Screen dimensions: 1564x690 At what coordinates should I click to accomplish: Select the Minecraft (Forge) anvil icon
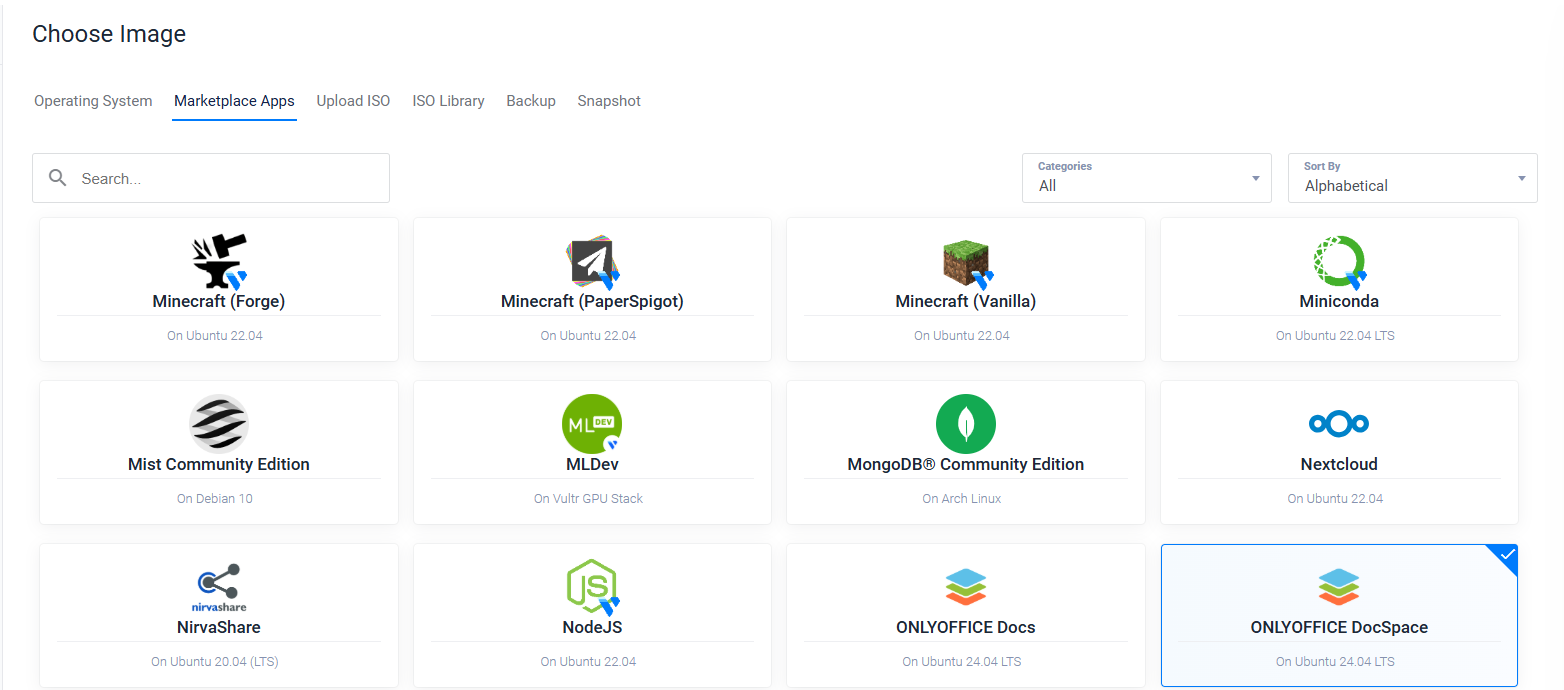pos(219,261)
